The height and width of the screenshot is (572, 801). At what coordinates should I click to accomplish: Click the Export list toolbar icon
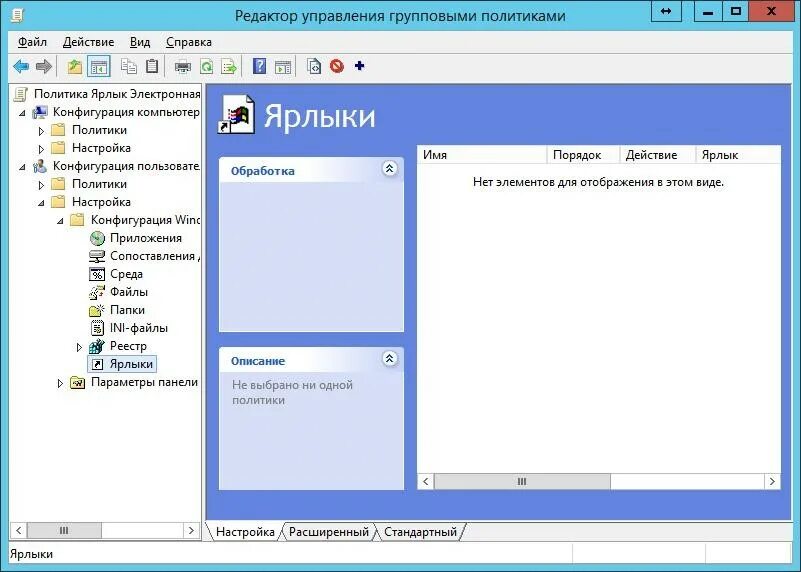click(x=229, y=66)
